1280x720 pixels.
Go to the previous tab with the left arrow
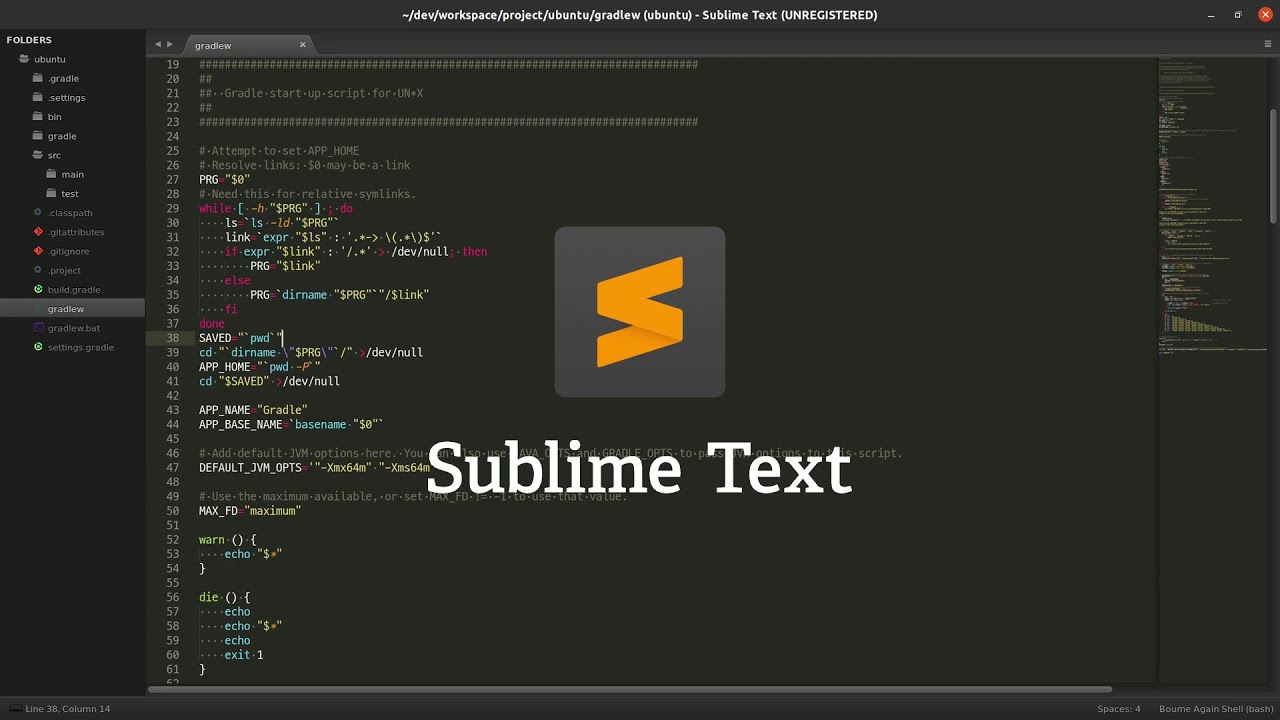click(157, 44)
